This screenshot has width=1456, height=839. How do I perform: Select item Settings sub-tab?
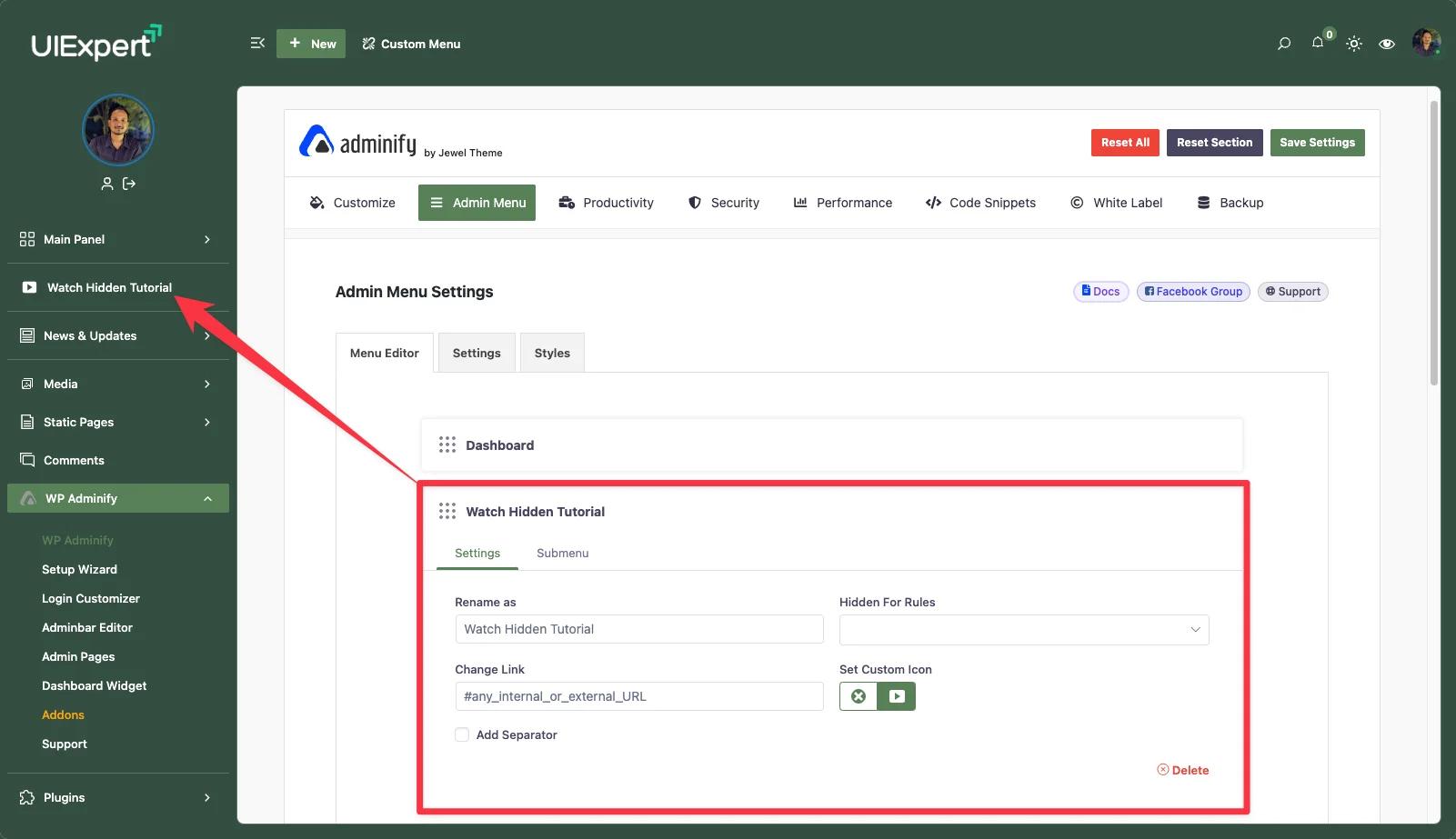(477, 553)
